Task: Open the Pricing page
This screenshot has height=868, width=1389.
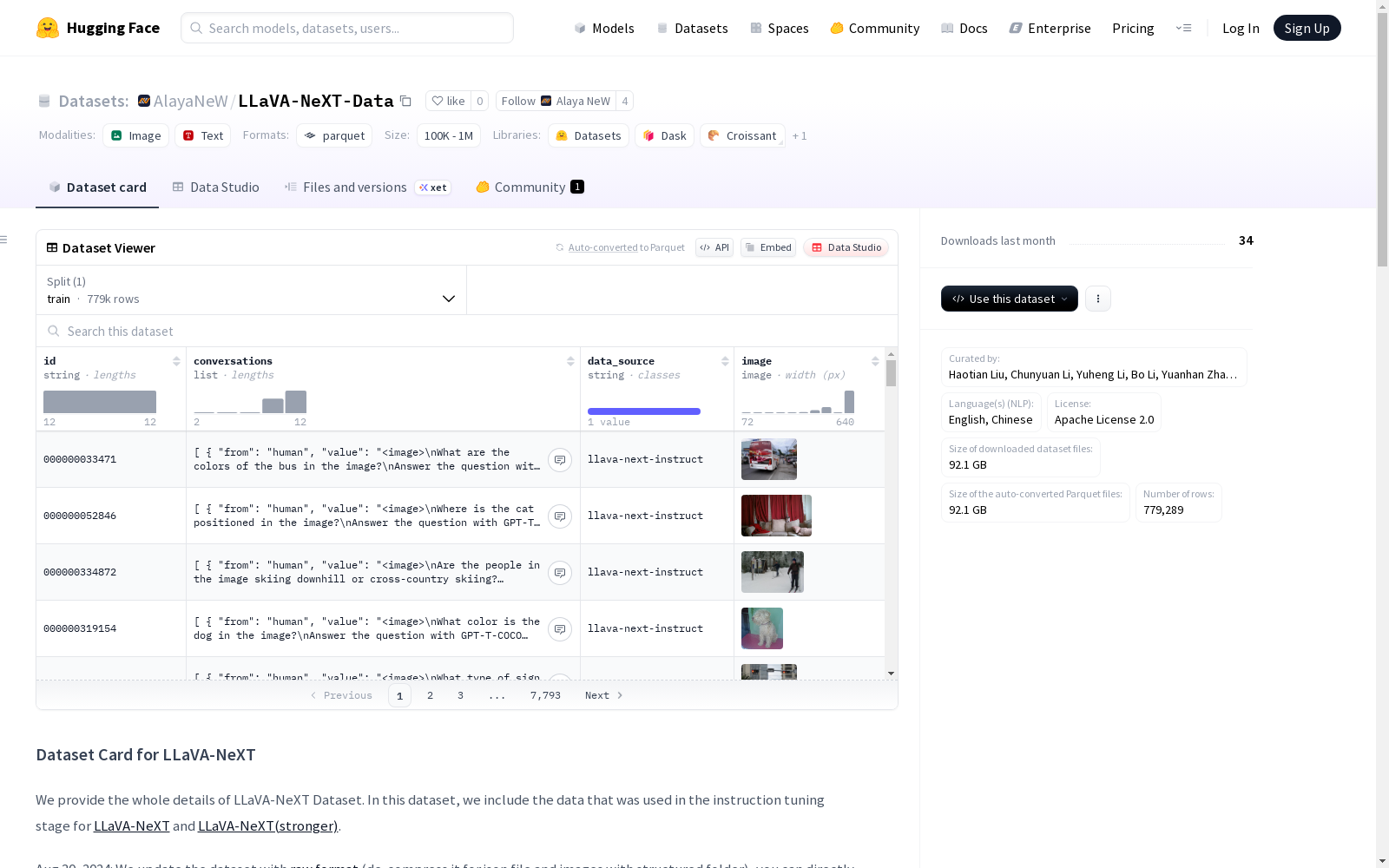Action: coord(1133,28)
